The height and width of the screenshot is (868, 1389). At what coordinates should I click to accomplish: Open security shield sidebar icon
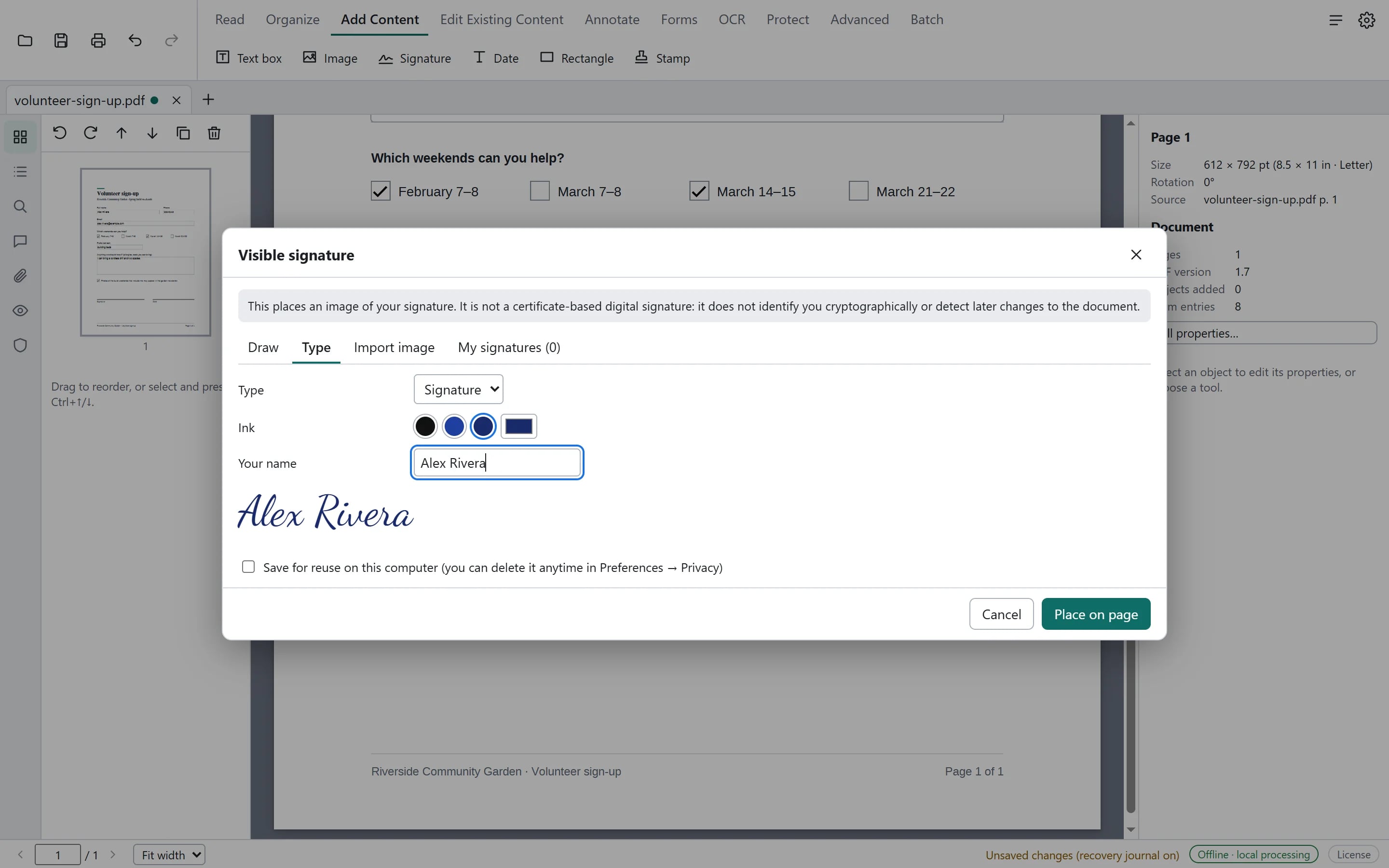[x=20, y=346]
